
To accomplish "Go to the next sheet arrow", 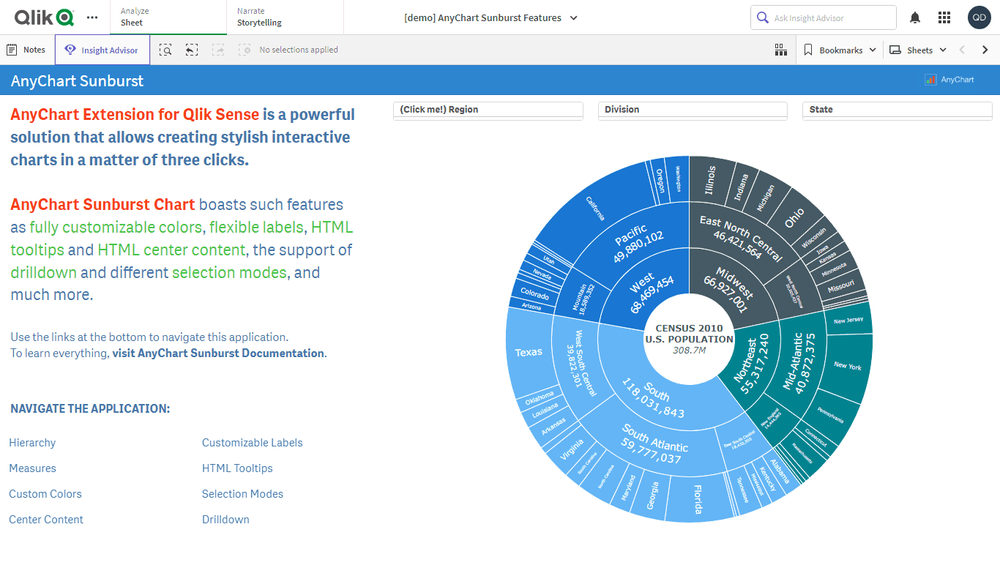I will click(985, 50).
